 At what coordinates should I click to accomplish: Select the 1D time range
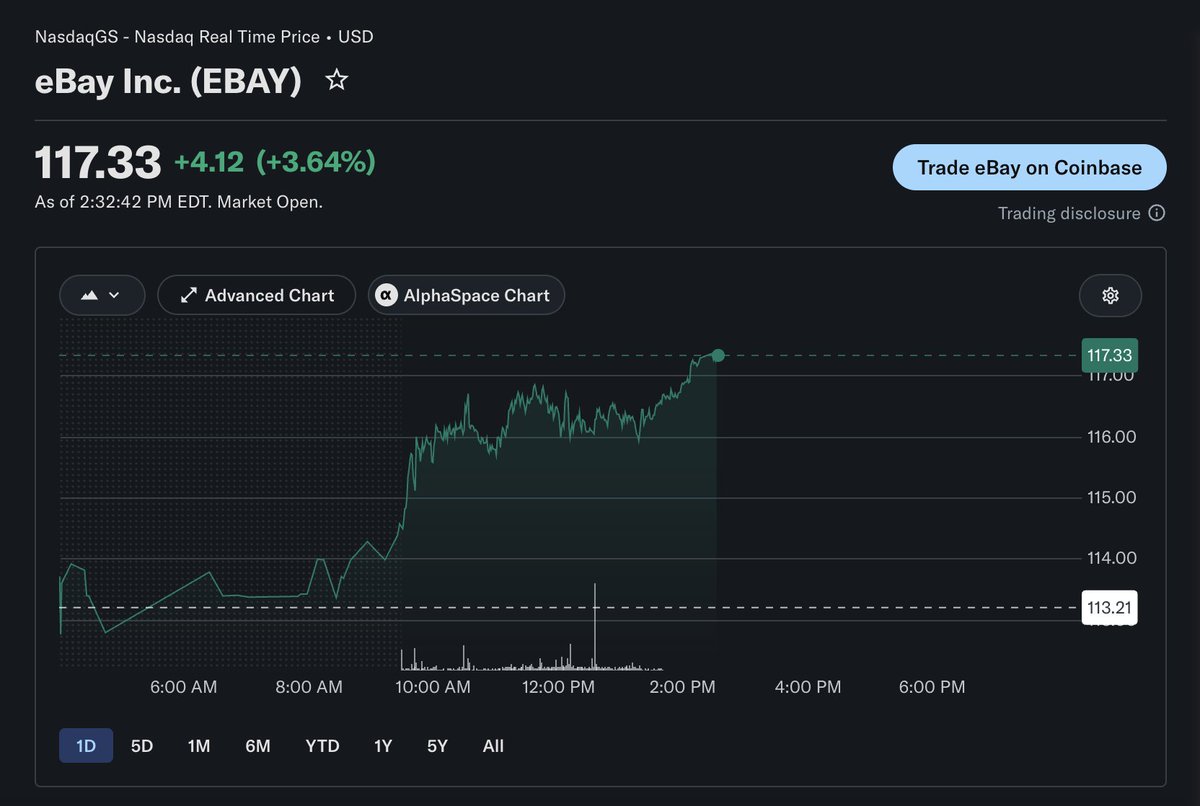click(86, 746)
